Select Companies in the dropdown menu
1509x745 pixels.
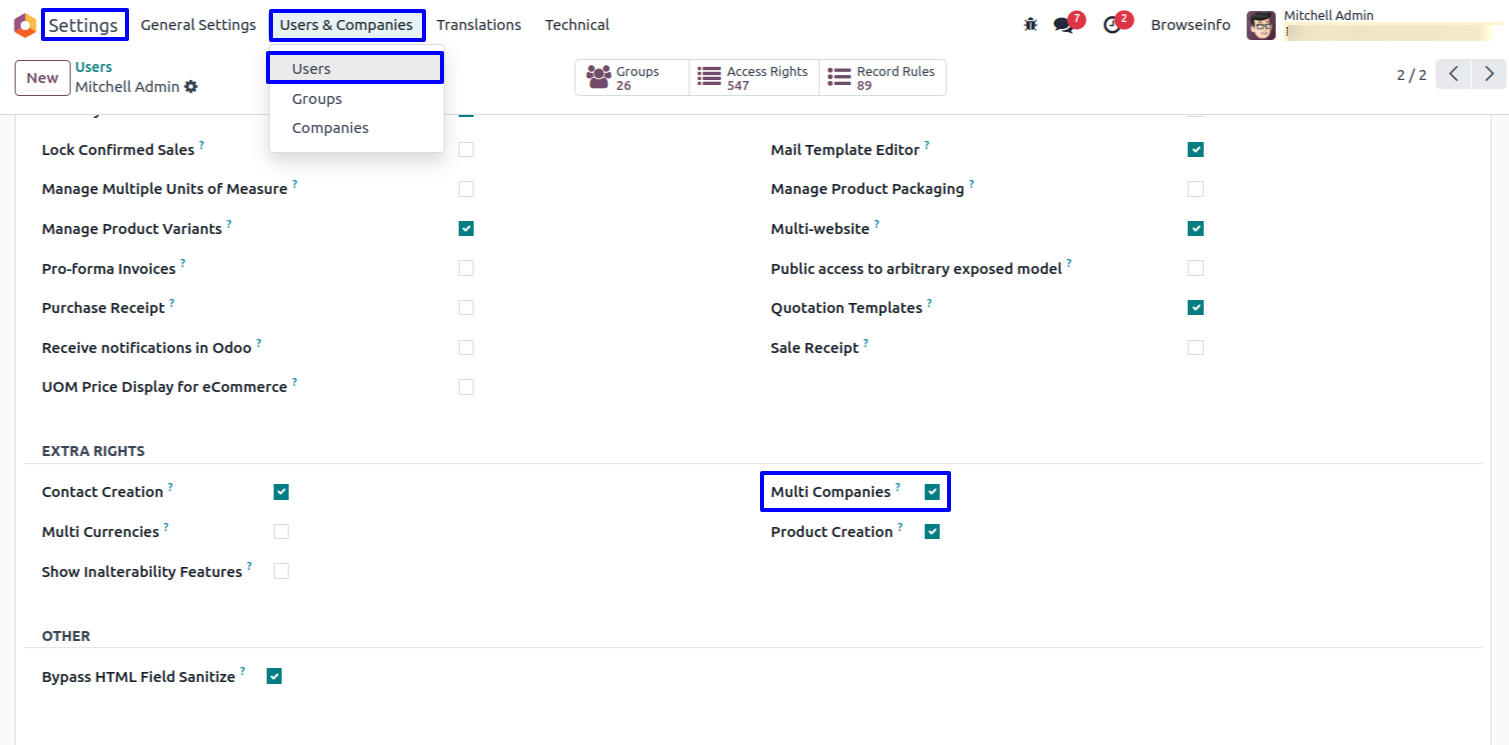click(355, 128)
